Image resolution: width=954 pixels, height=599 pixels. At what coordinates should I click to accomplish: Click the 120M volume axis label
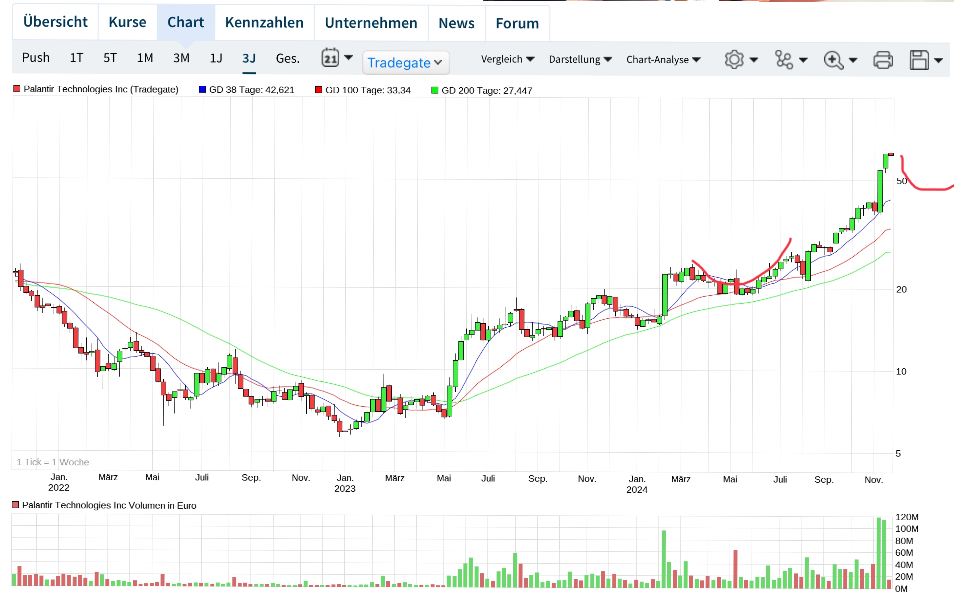pyautogui.click(x=907, y=517)
